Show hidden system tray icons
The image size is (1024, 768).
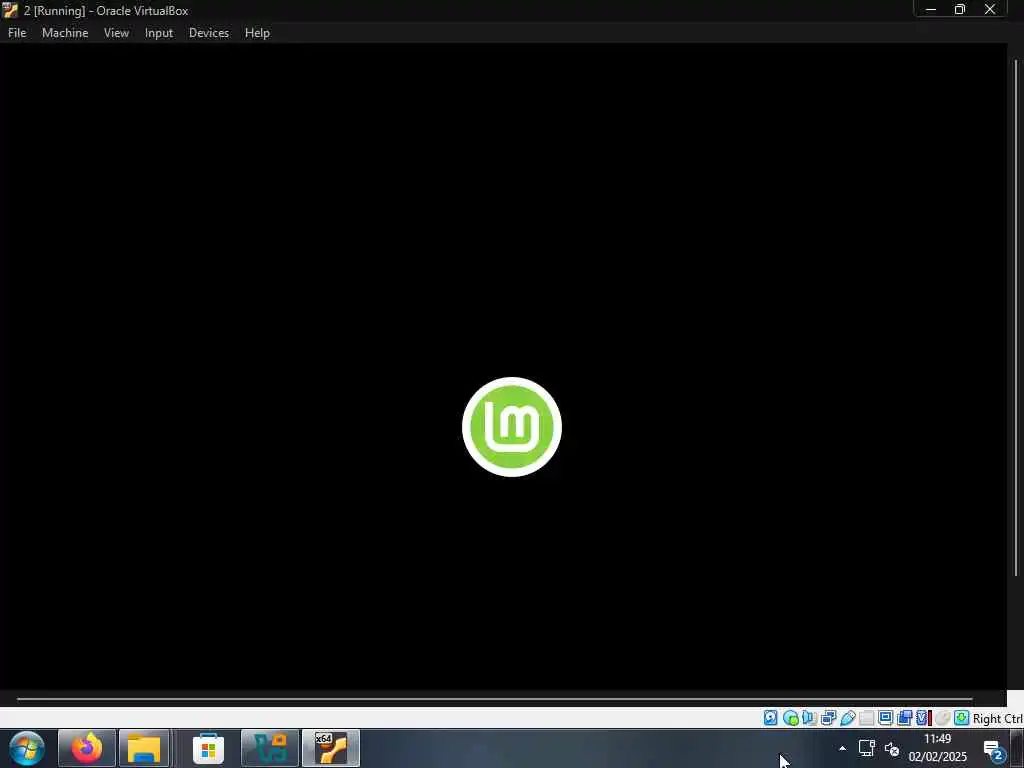coord(842,748)
